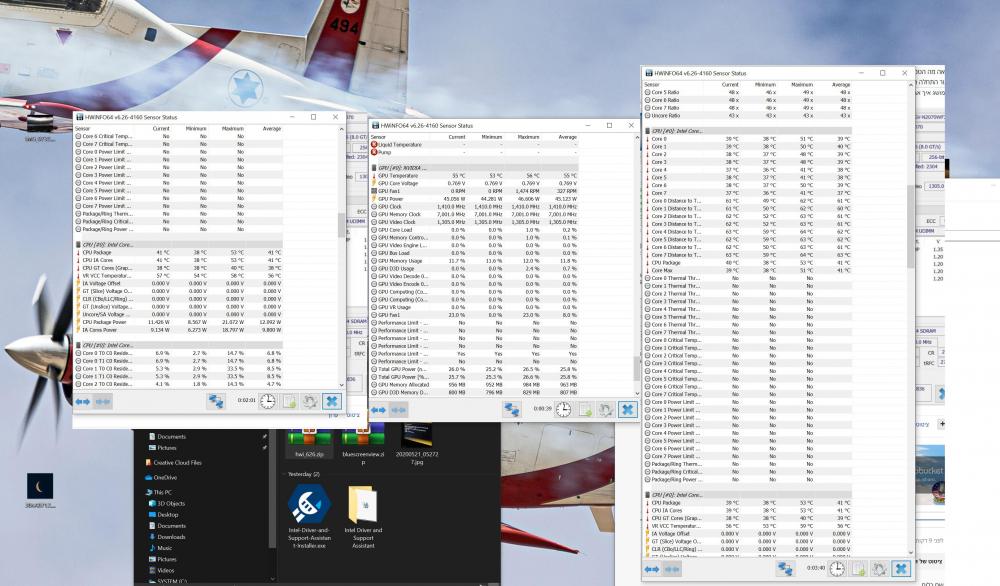
Task: Select the GPU VR Usage row
Action: click(x=473, y=307)
